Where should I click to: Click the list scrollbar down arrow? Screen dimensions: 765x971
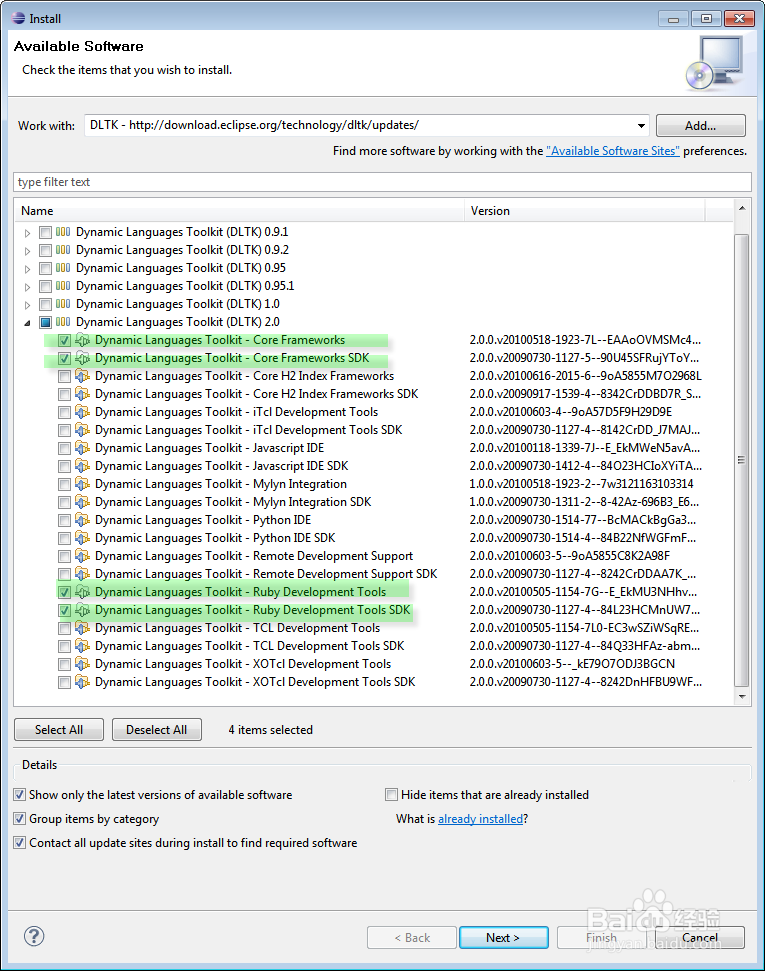(x=742, y=697)
